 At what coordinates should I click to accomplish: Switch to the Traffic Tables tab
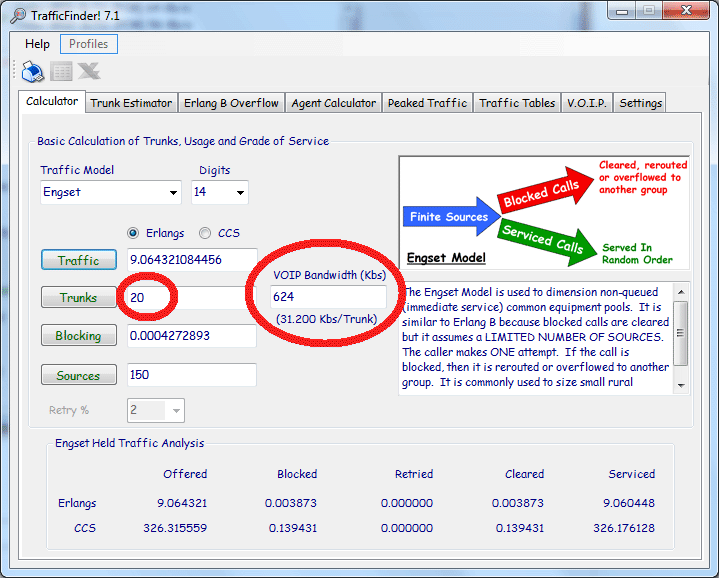point(517,103)
